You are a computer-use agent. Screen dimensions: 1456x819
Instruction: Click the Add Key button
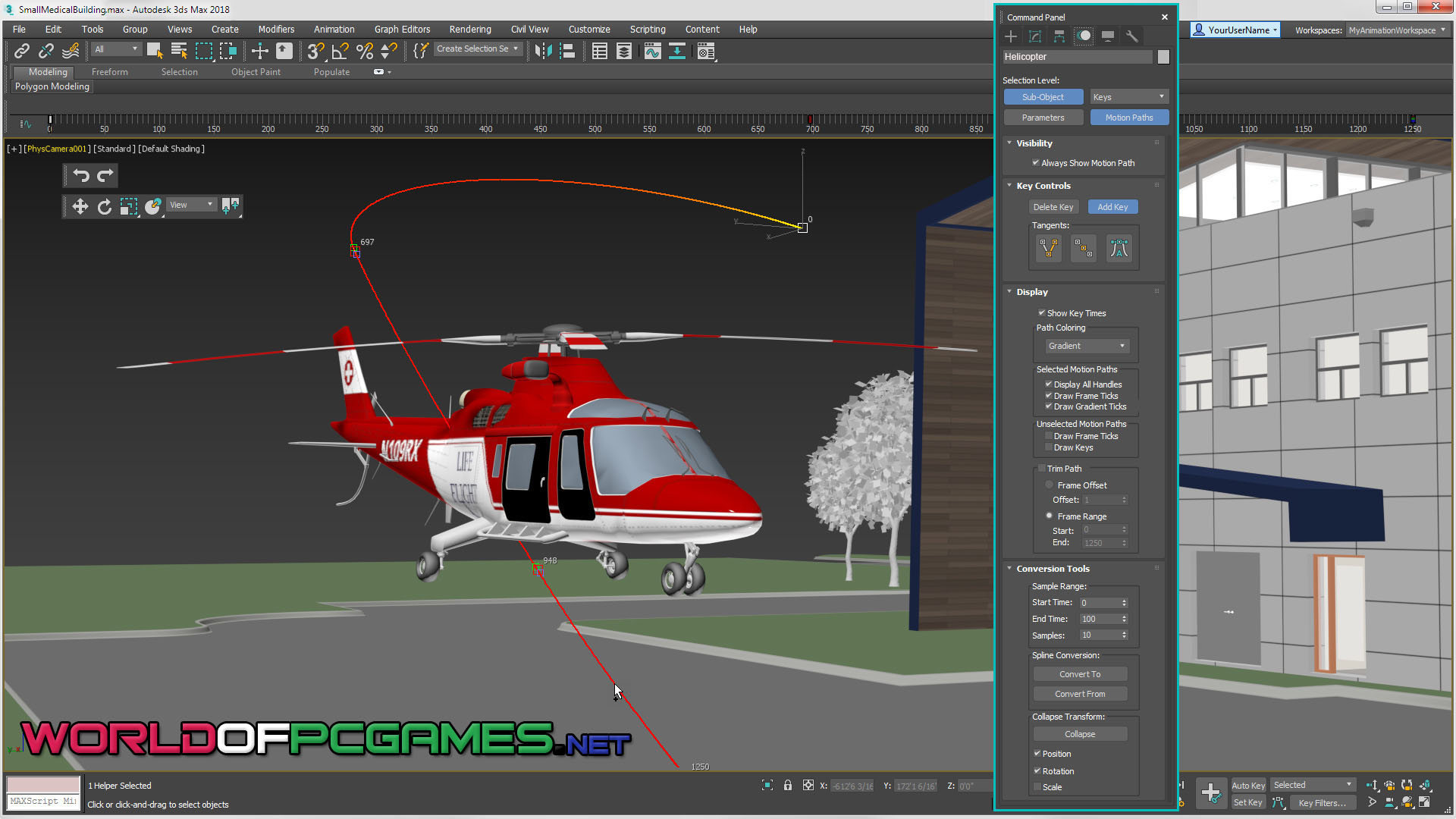click(x=1112, y=206)
